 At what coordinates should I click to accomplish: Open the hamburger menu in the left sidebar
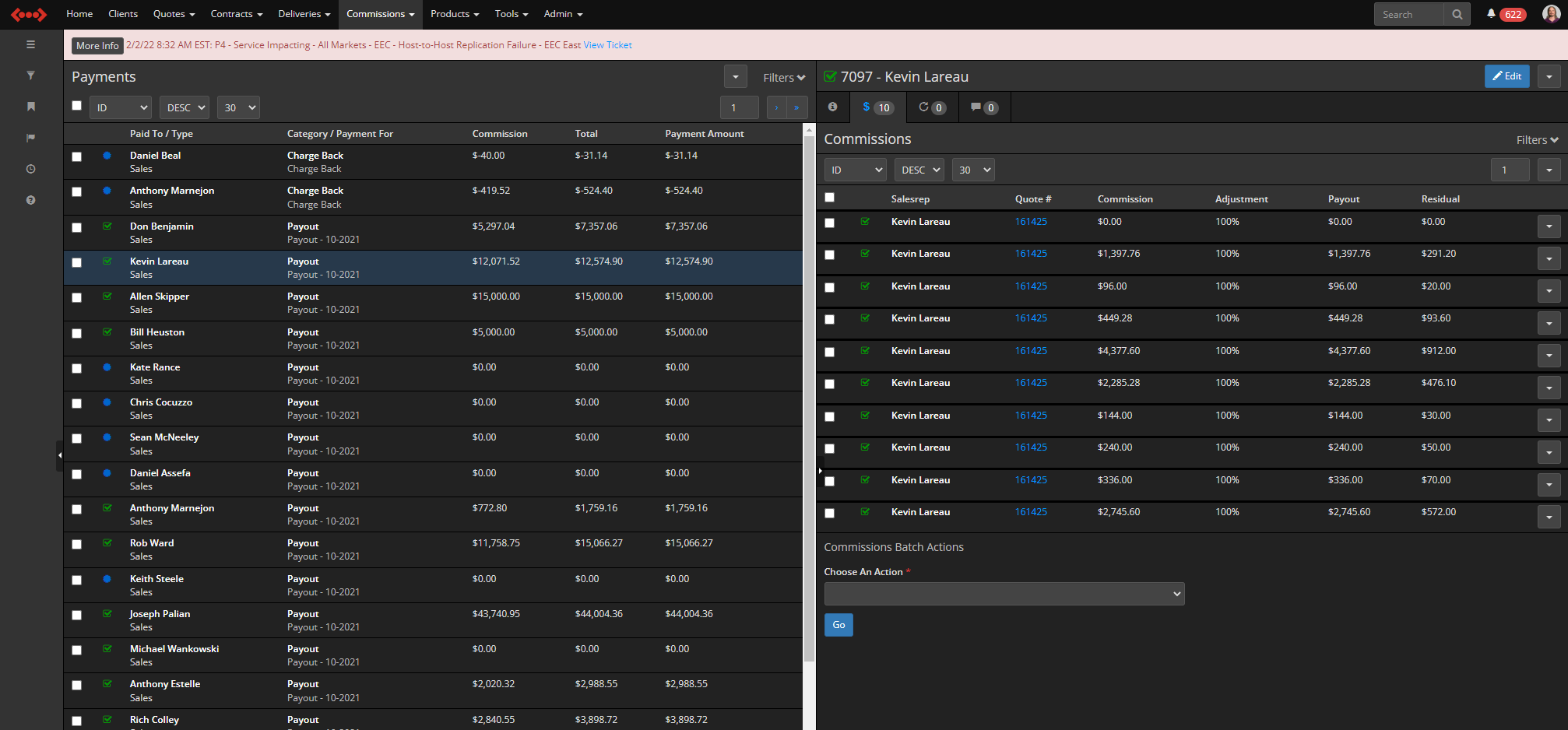(30, 44)
